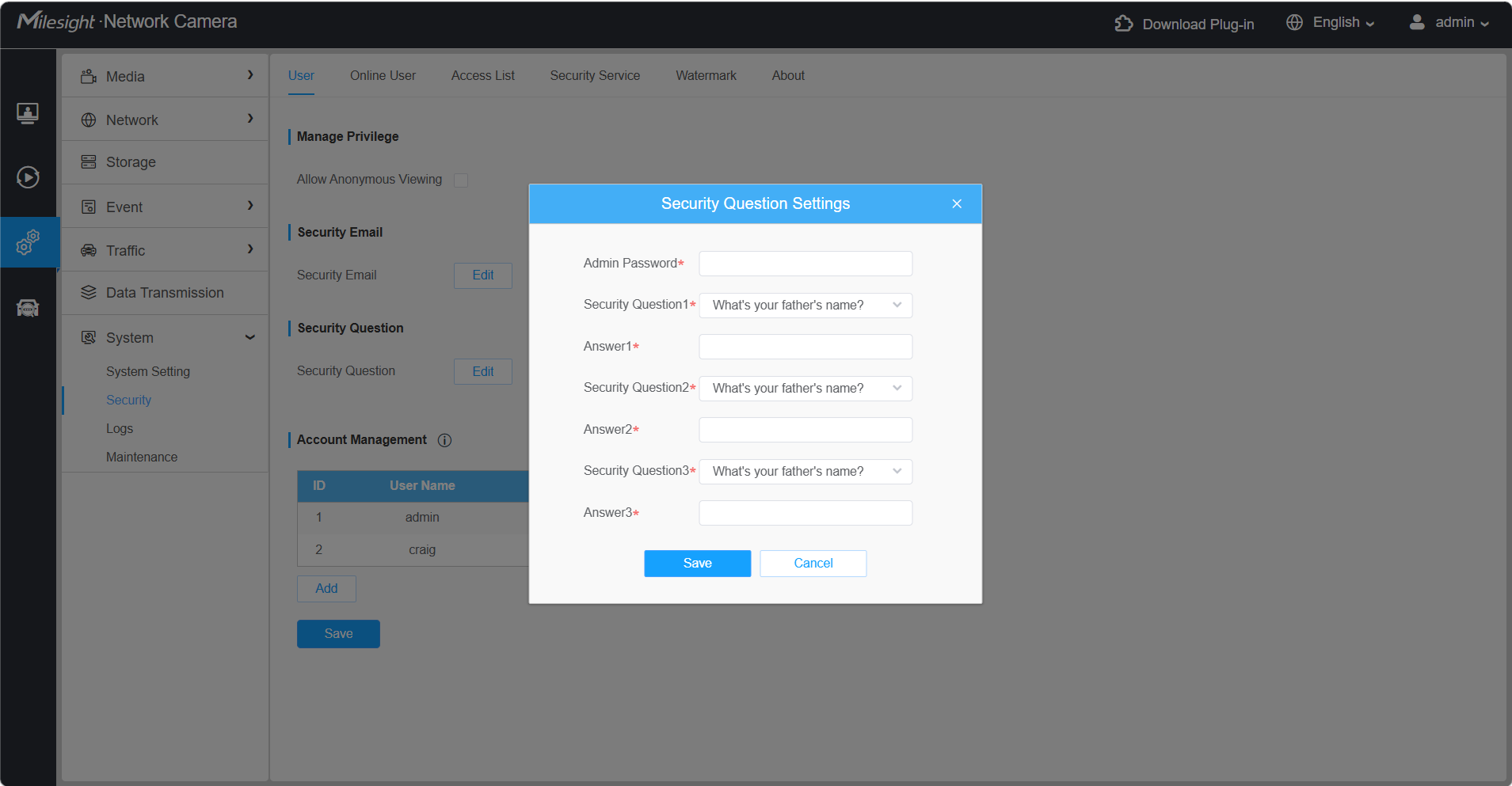Expand the English language menu

click(1343, 22)
